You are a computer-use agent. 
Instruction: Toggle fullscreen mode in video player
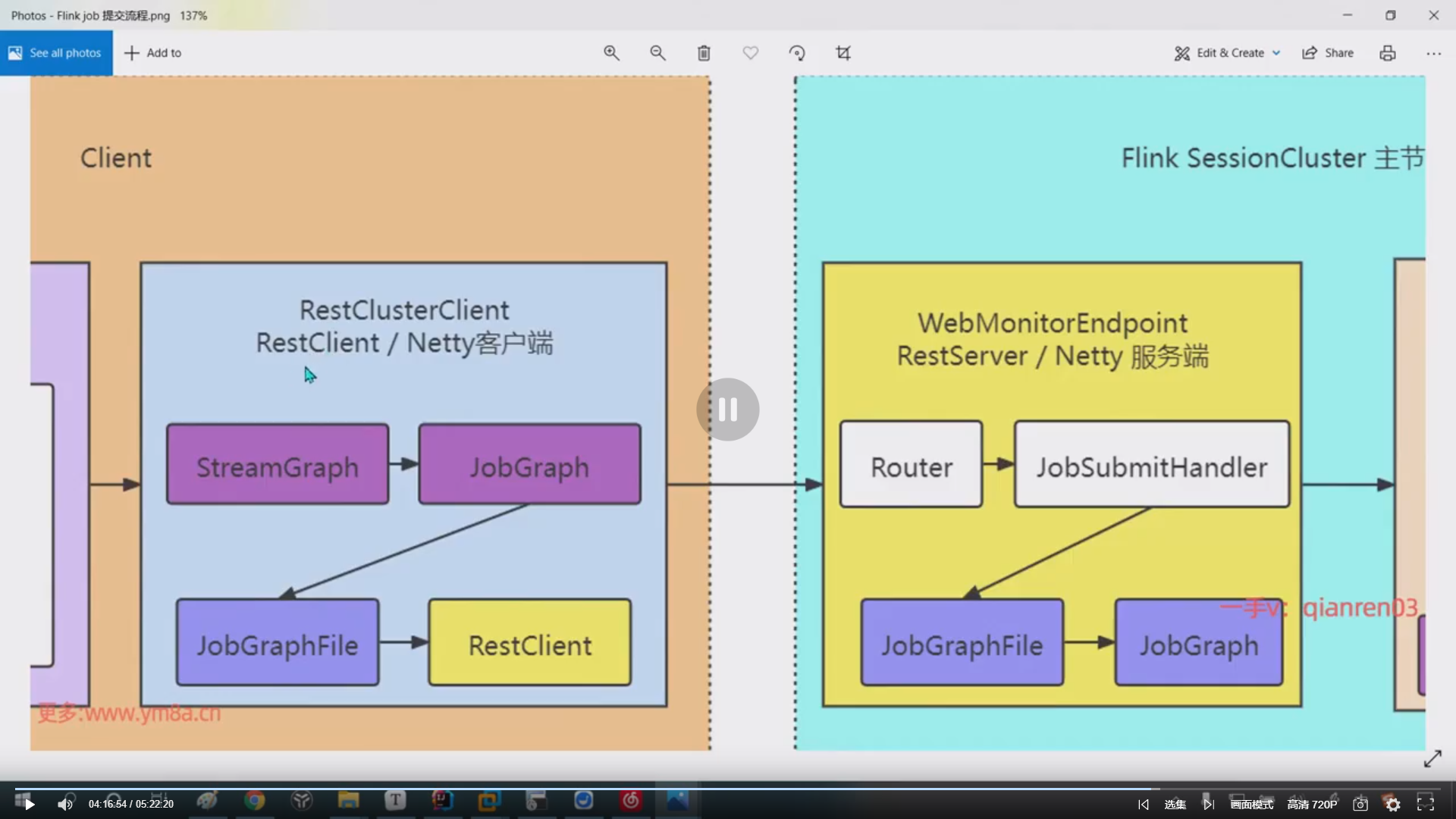1426,805
